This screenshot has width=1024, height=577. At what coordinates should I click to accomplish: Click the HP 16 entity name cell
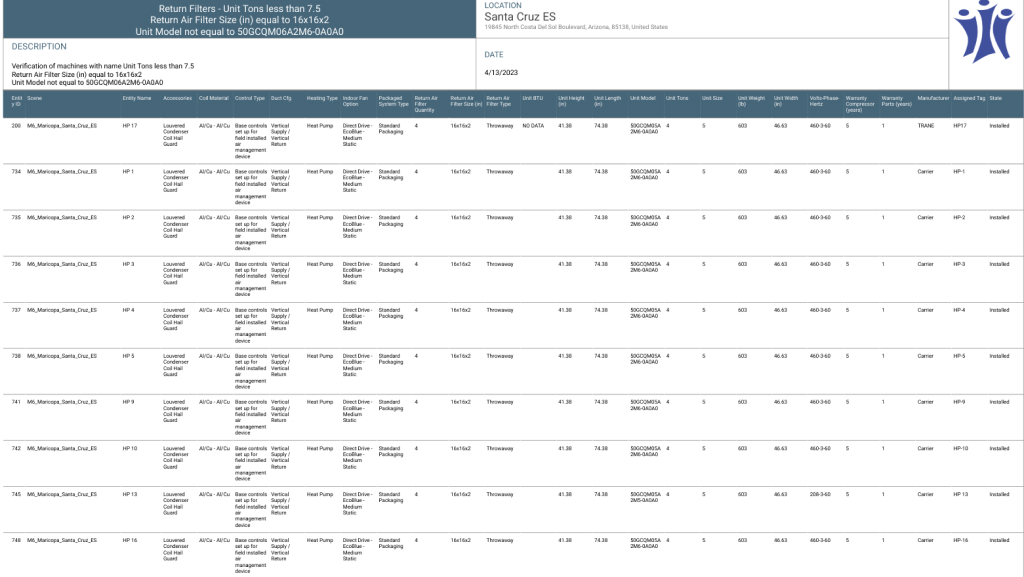tap(130, 540)
